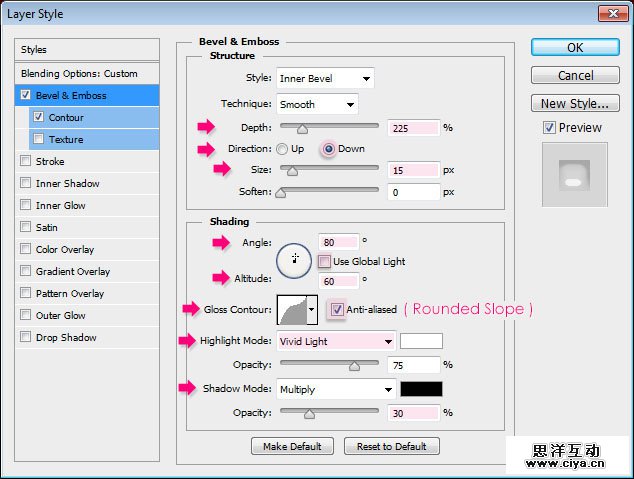Enable the Use Global Light checkbox
Image resolution: width=634 pixels, height=479 pixels.
click(325, 261)
